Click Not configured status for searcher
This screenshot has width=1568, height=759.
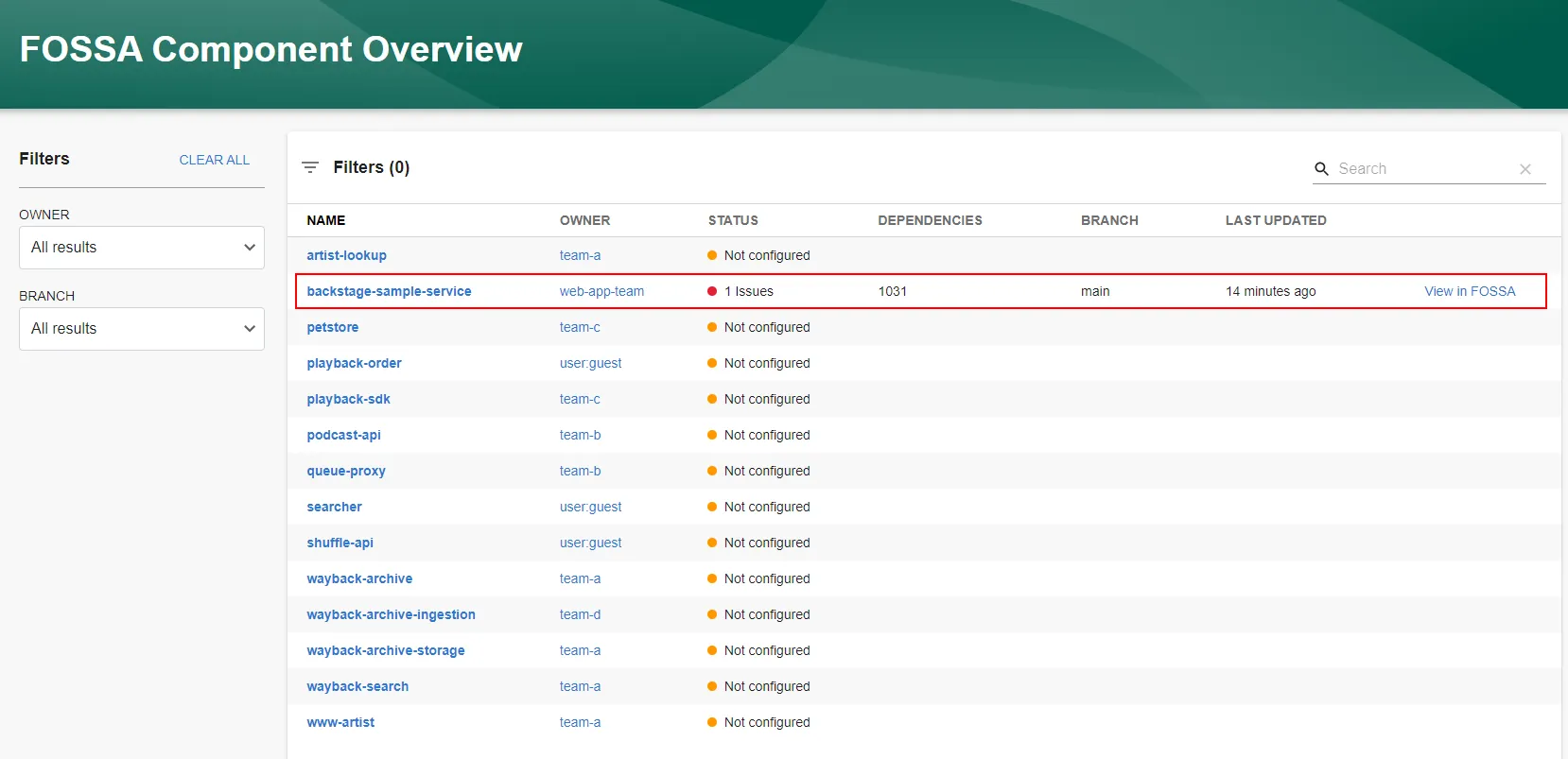click(767, 507)
